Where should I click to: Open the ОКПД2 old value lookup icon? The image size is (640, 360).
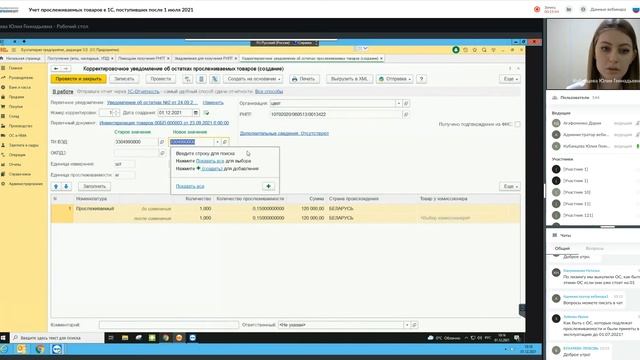pyautogui.click(x=162, y=153)
